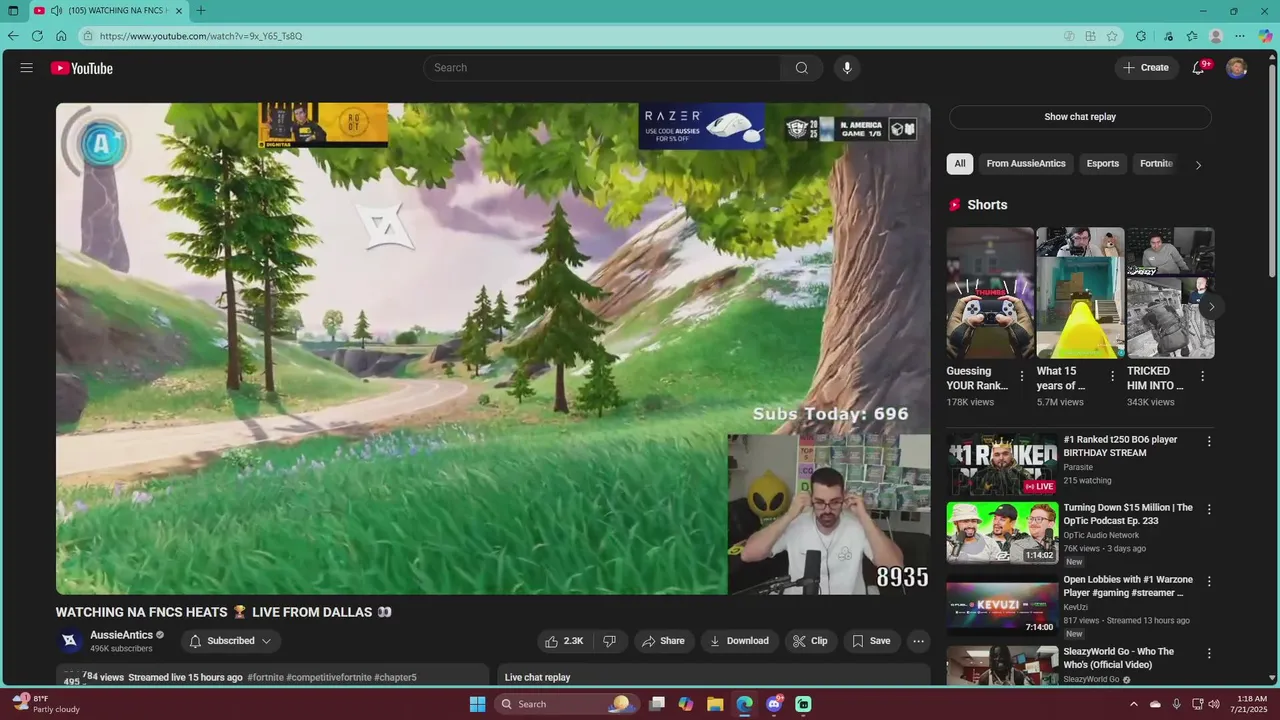Open the tab actions menu icon

click(x=13, y=11)
